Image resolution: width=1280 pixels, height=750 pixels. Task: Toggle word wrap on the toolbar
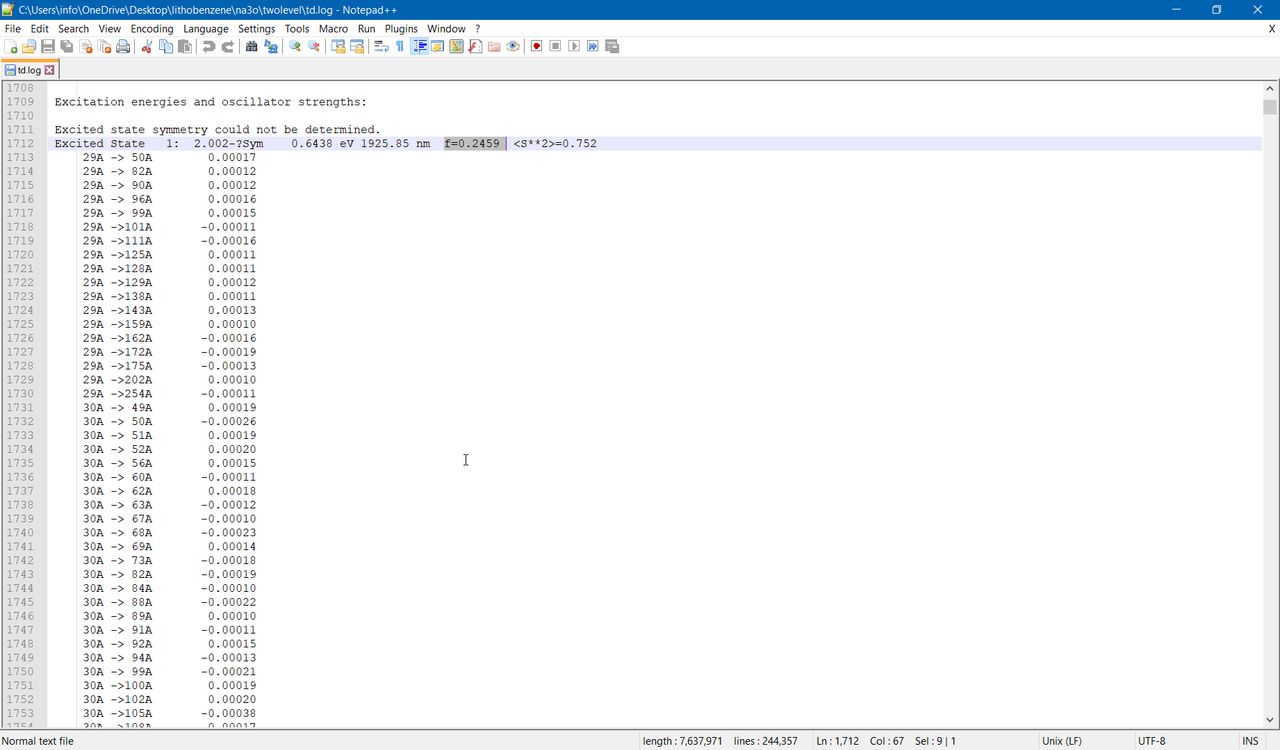pos(380,46)
